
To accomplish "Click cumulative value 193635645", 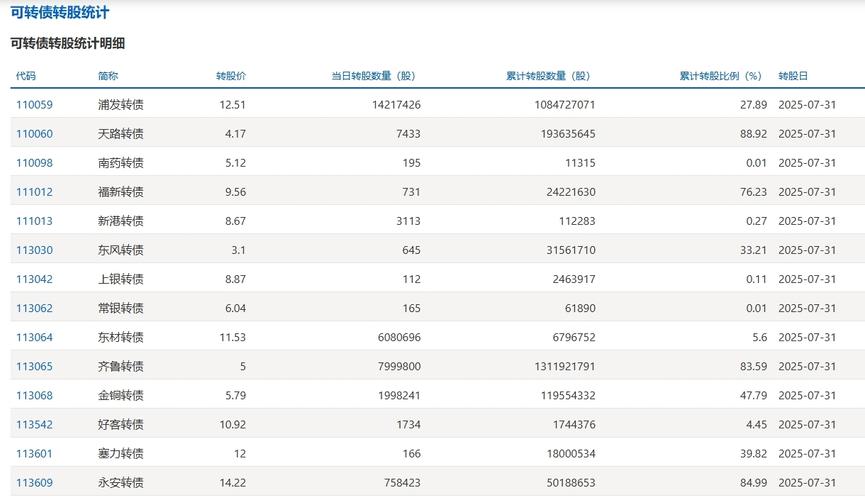I will (x=568, y=134).
